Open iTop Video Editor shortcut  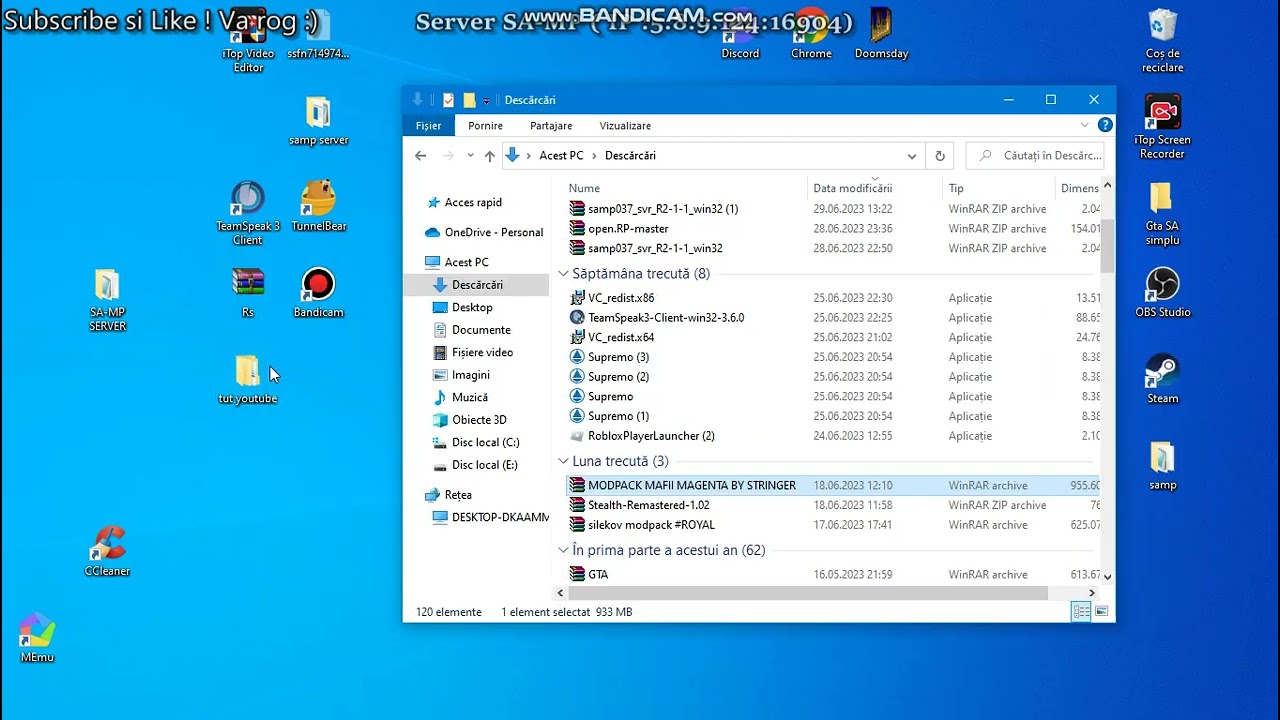pyautogui.click(x=248, y=40)
